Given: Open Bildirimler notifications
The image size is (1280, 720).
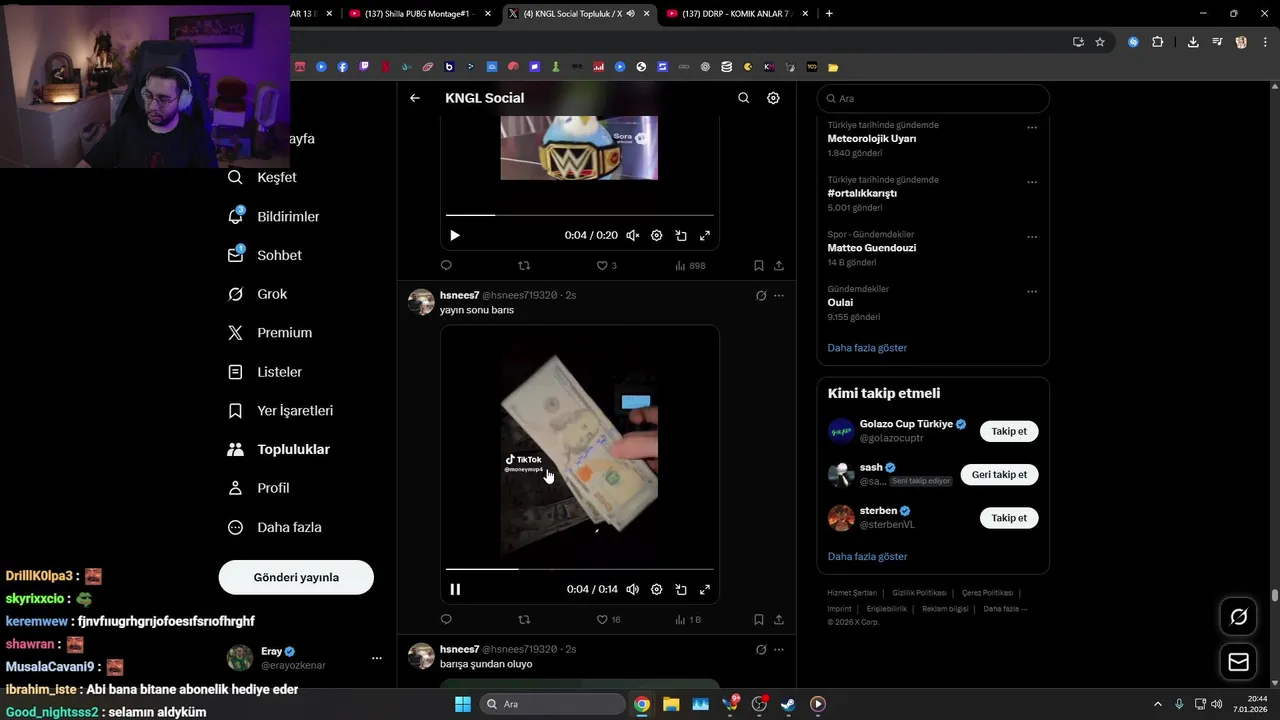Looking at the screenshot, I should coord(275,216).
